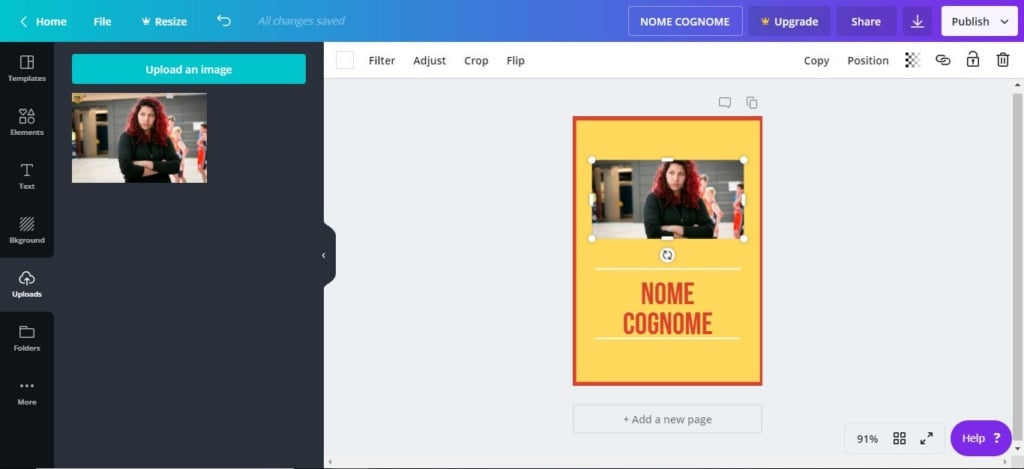This screenshot has height=469, width=1024.
Task: Select the uploaded photo thumbnail
Action: [x=139, y=138]
